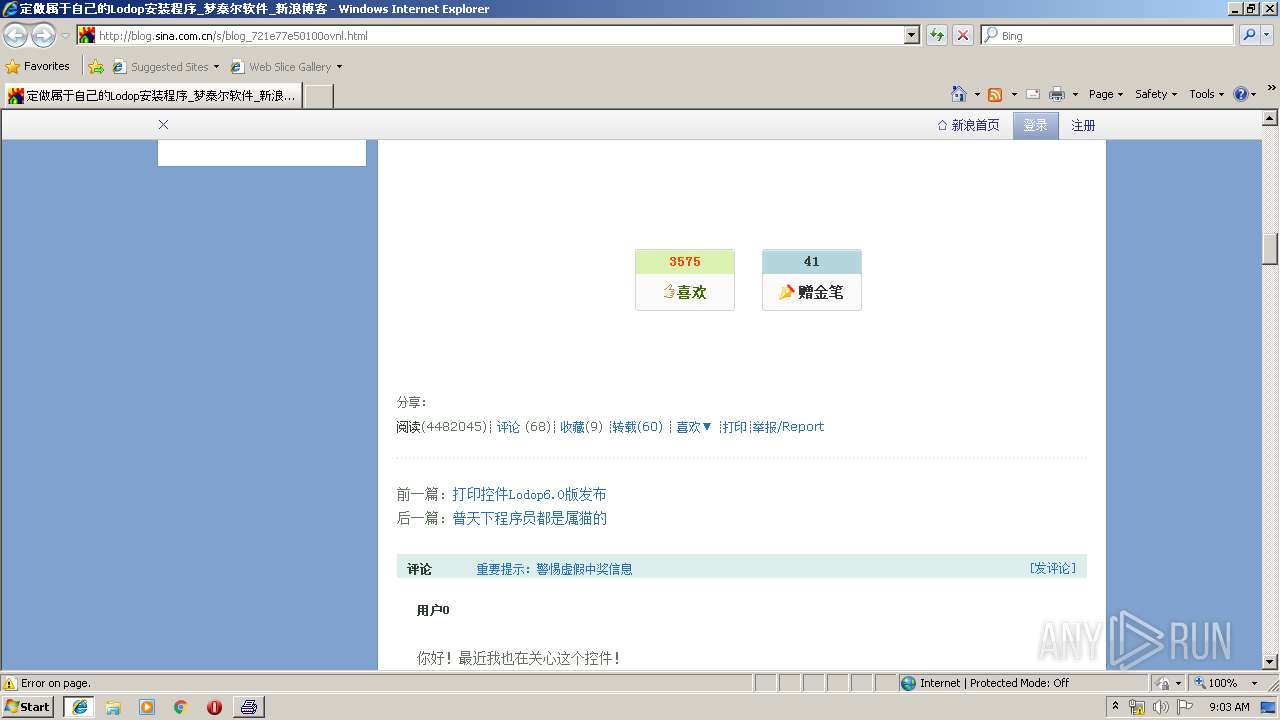Image resolution: width=1280 pixels, height=720 pixels.
Task: Click the 登录 login tab
Action: [x=1035, y=125]
